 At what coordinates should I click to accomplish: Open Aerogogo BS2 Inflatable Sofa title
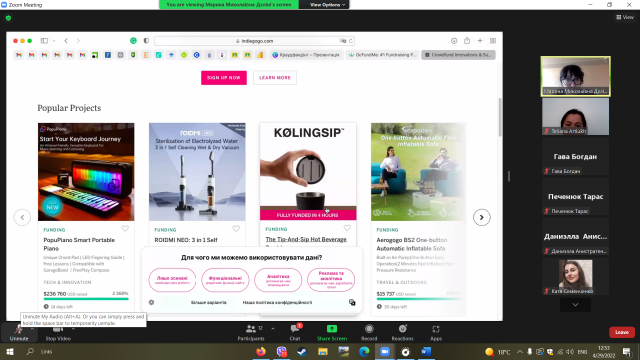pos(411,244)
